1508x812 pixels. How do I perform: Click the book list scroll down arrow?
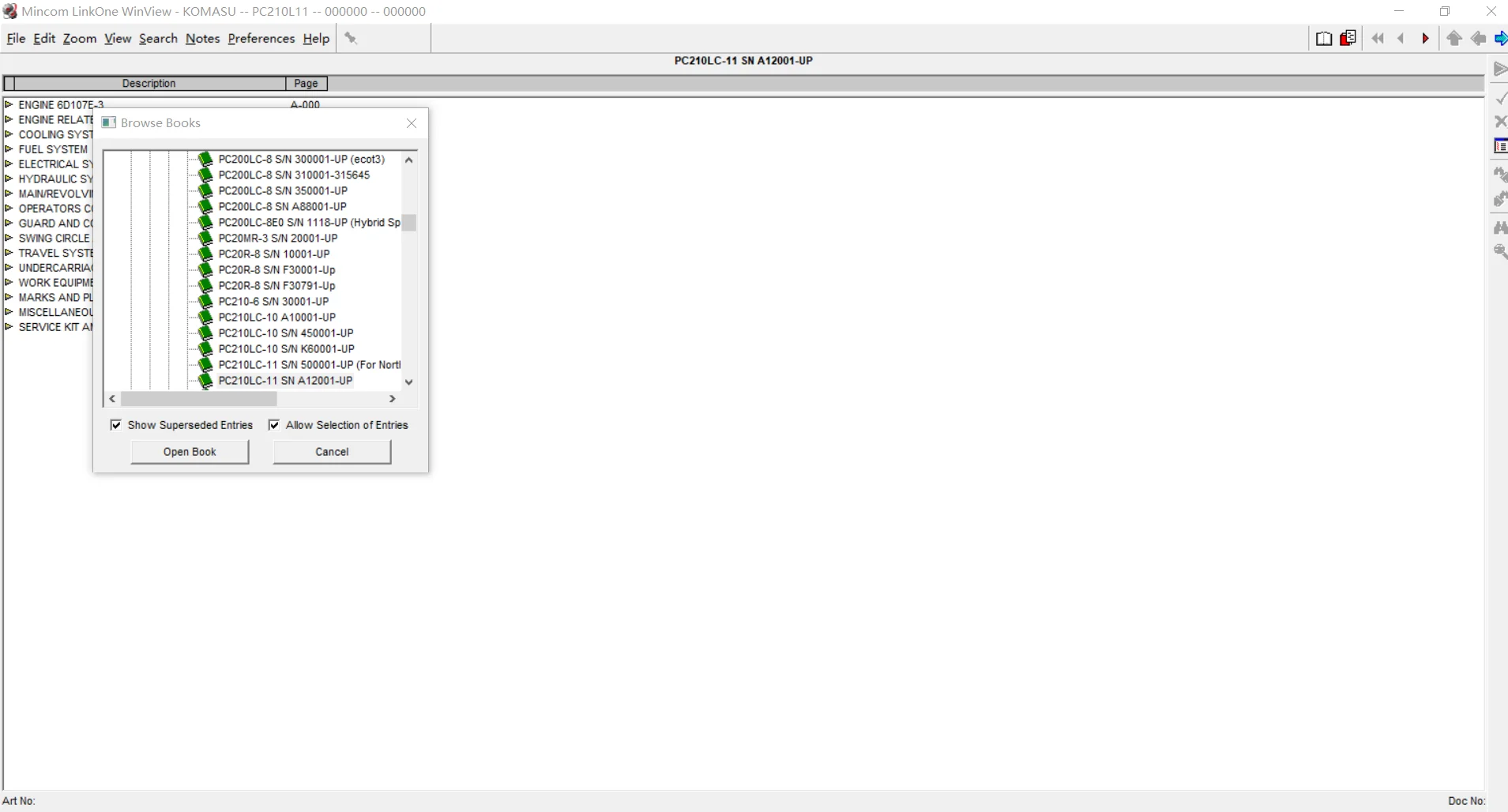[409, 382]
